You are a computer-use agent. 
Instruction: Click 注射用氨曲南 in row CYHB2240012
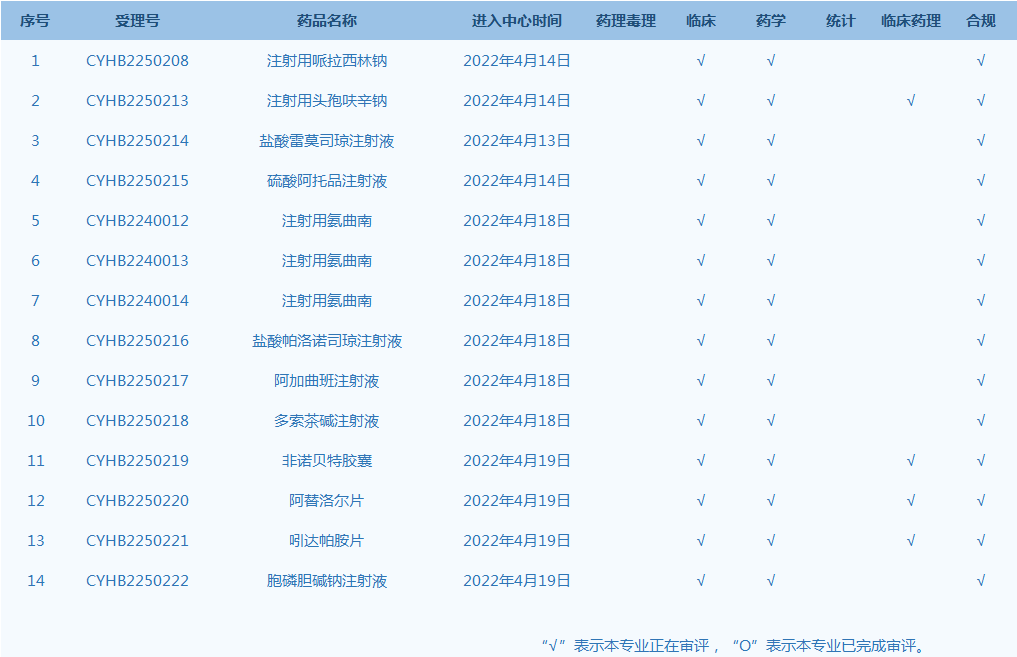327,221
